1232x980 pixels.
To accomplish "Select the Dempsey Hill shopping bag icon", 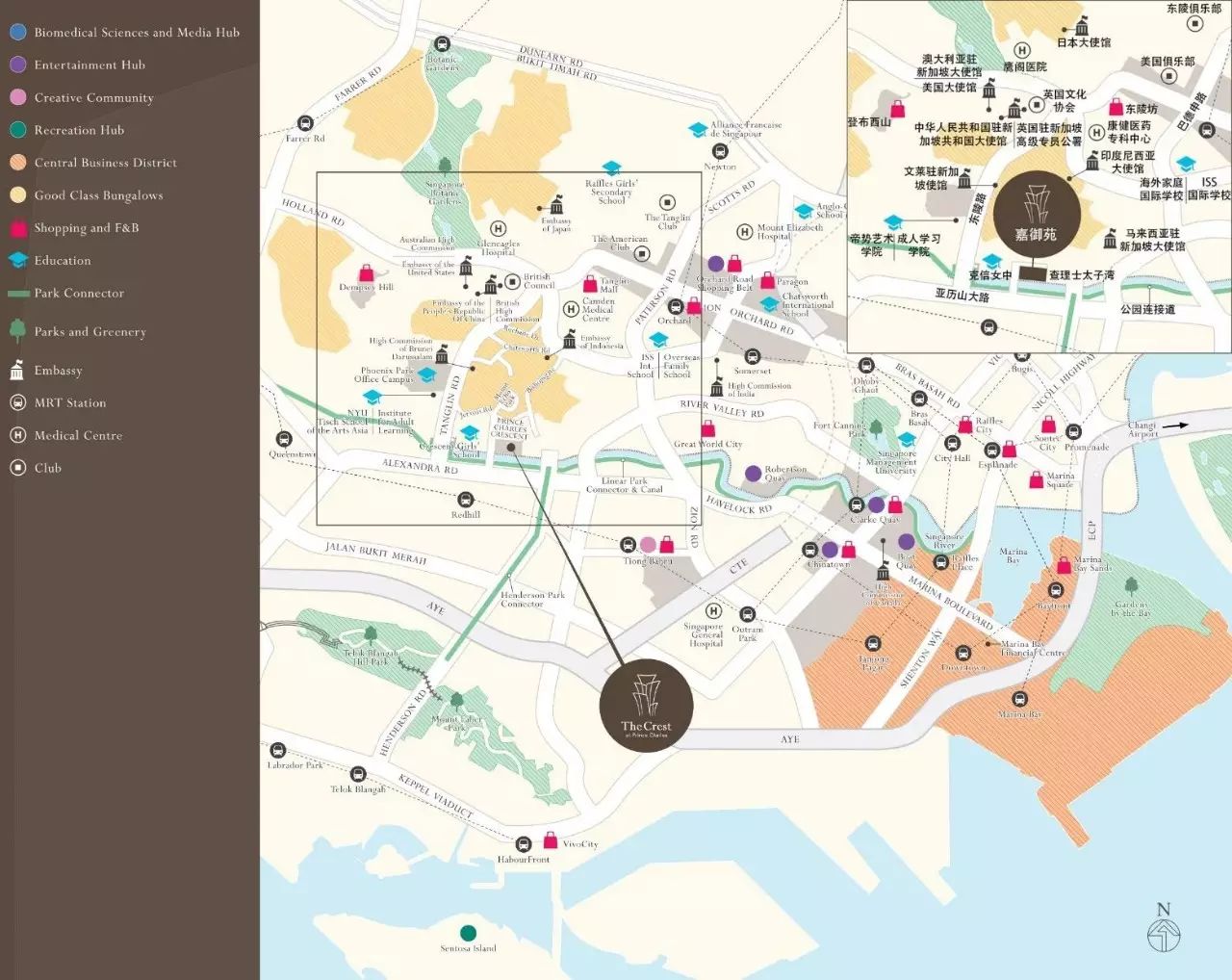I will point(367,272).
